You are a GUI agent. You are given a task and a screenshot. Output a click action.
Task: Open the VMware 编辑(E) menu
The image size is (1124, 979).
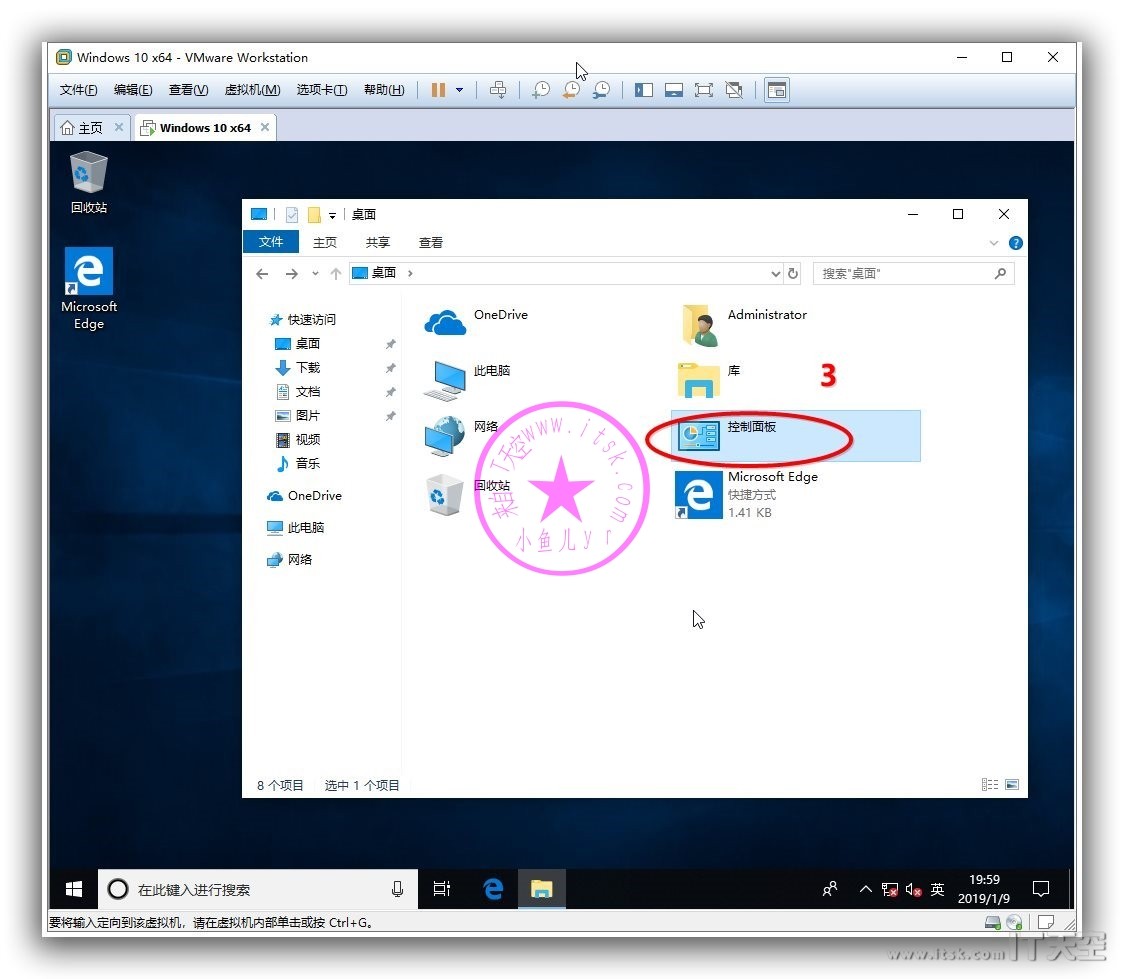pyautogui.click(x=133, y=90)
